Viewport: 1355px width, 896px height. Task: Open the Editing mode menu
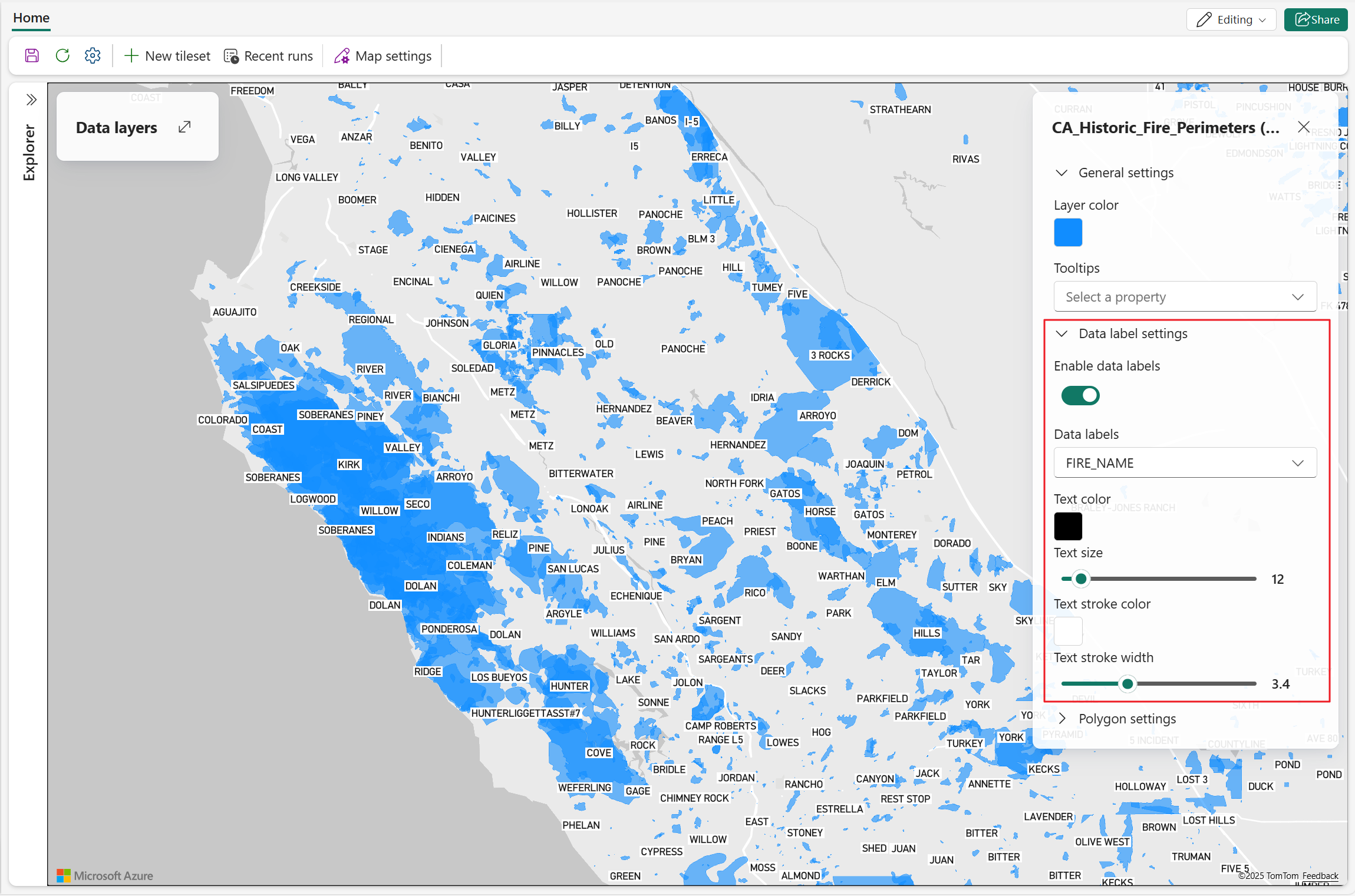pyautogui.click(x=1231, y=19)
